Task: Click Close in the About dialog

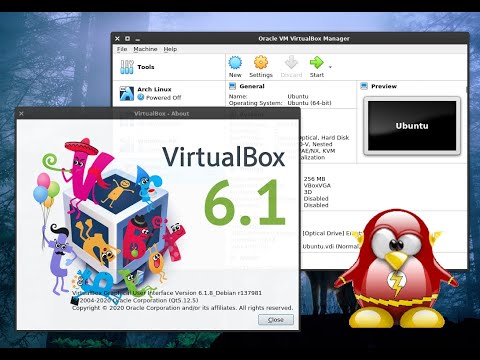Action: (276, 320)
